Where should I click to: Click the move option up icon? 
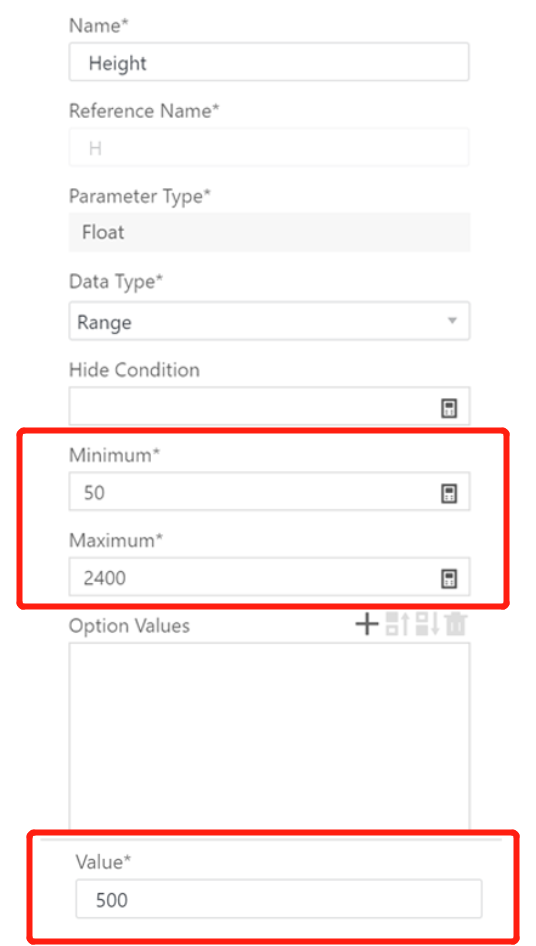pos(397,624)
